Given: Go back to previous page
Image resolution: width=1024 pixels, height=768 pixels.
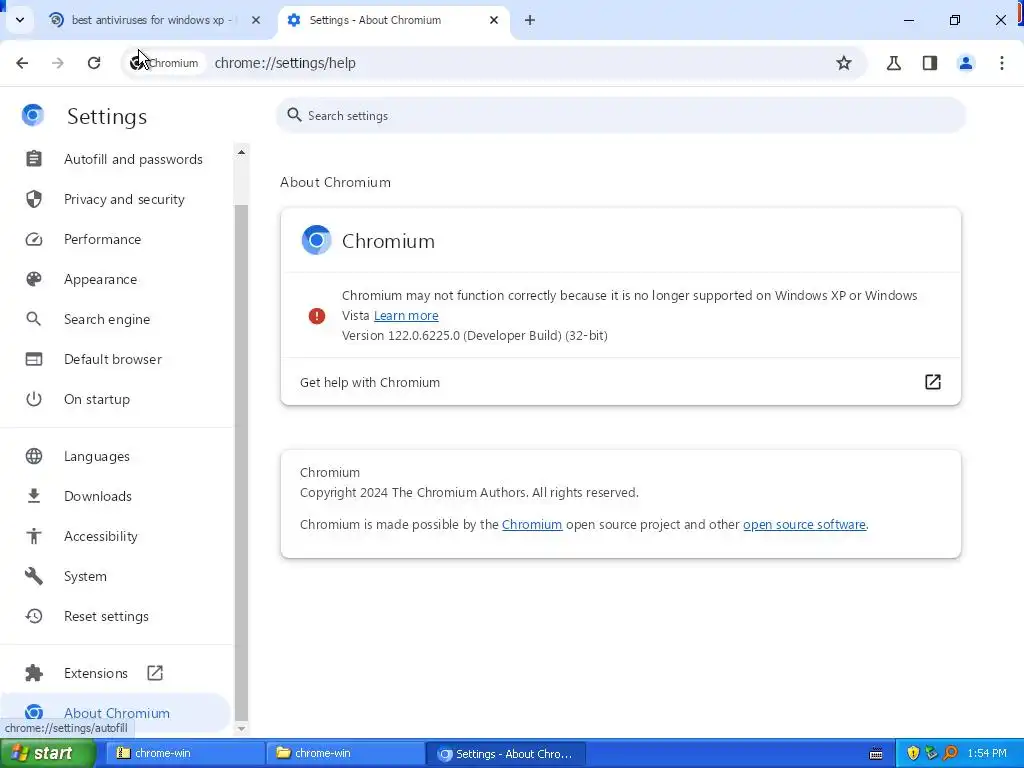Looking at the screenshot, I should [22, 63].
